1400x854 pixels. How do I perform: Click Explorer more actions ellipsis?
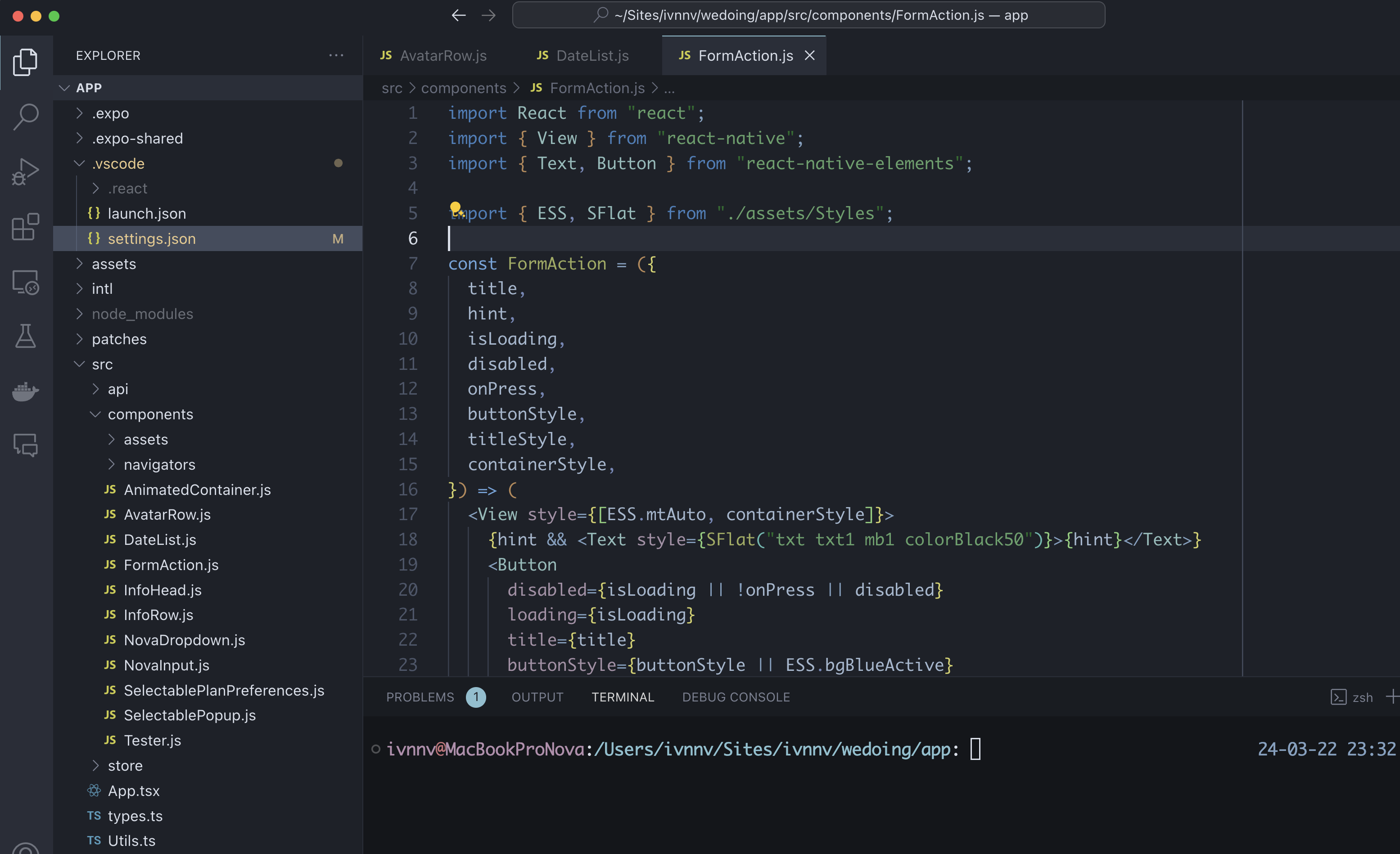point(336,55)
